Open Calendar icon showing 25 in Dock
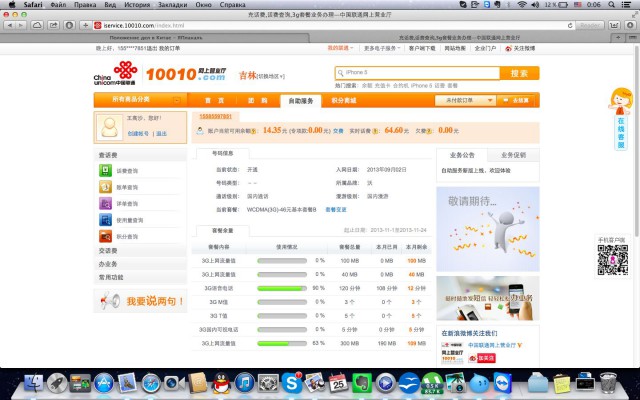Viewport: 640px width, 400px height. click(338, 383)
